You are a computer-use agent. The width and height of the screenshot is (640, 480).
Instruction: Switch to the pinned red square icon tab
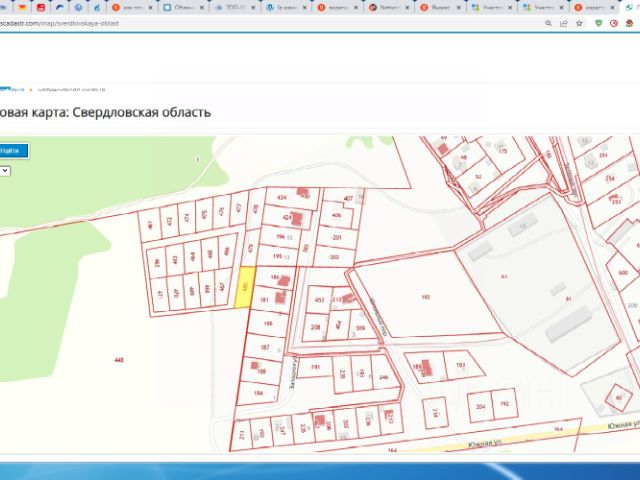pos(41,7)
